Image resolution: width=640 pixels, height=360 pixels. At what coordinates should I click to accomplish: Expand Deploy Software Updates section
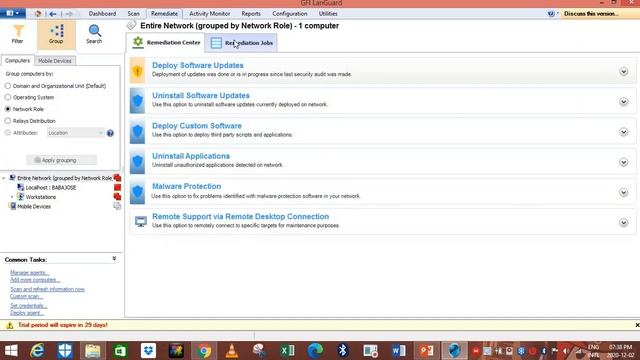623,72
